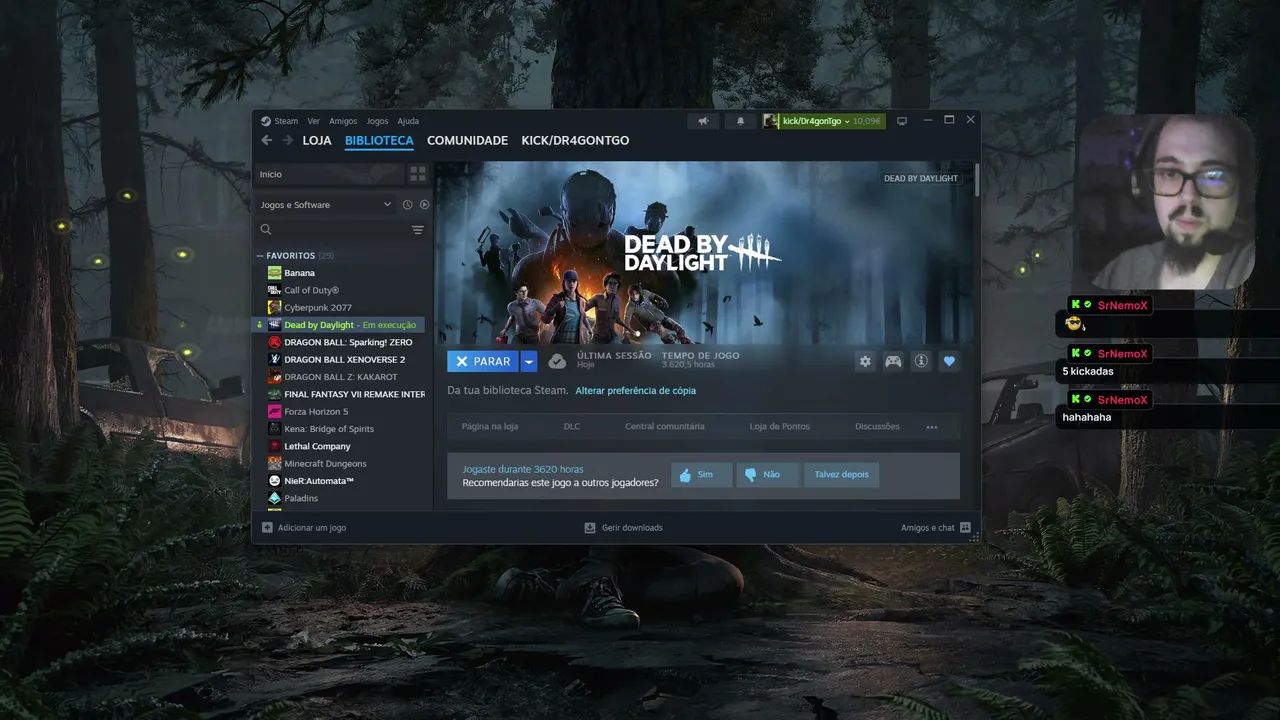Viewport: 1280px width, 720px height.
Task: Switch to Big Picture mode monitor icon
Action: [x=902, y=121]
